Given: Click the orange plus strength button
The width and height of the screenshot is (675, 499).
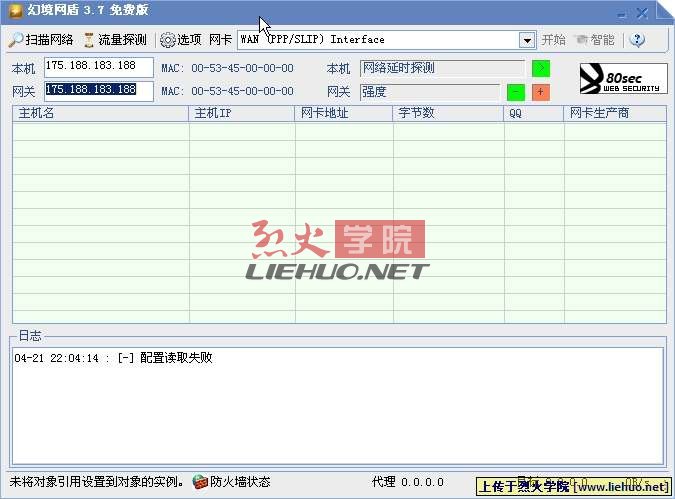Looking at the screenshot, I should click(541, 92).
